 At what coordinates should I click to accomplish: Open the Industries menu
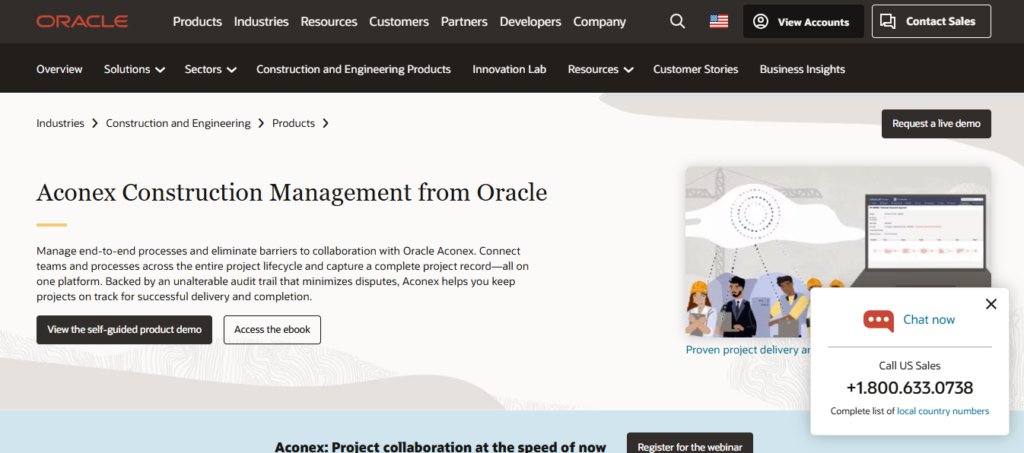tap(261, 22)
